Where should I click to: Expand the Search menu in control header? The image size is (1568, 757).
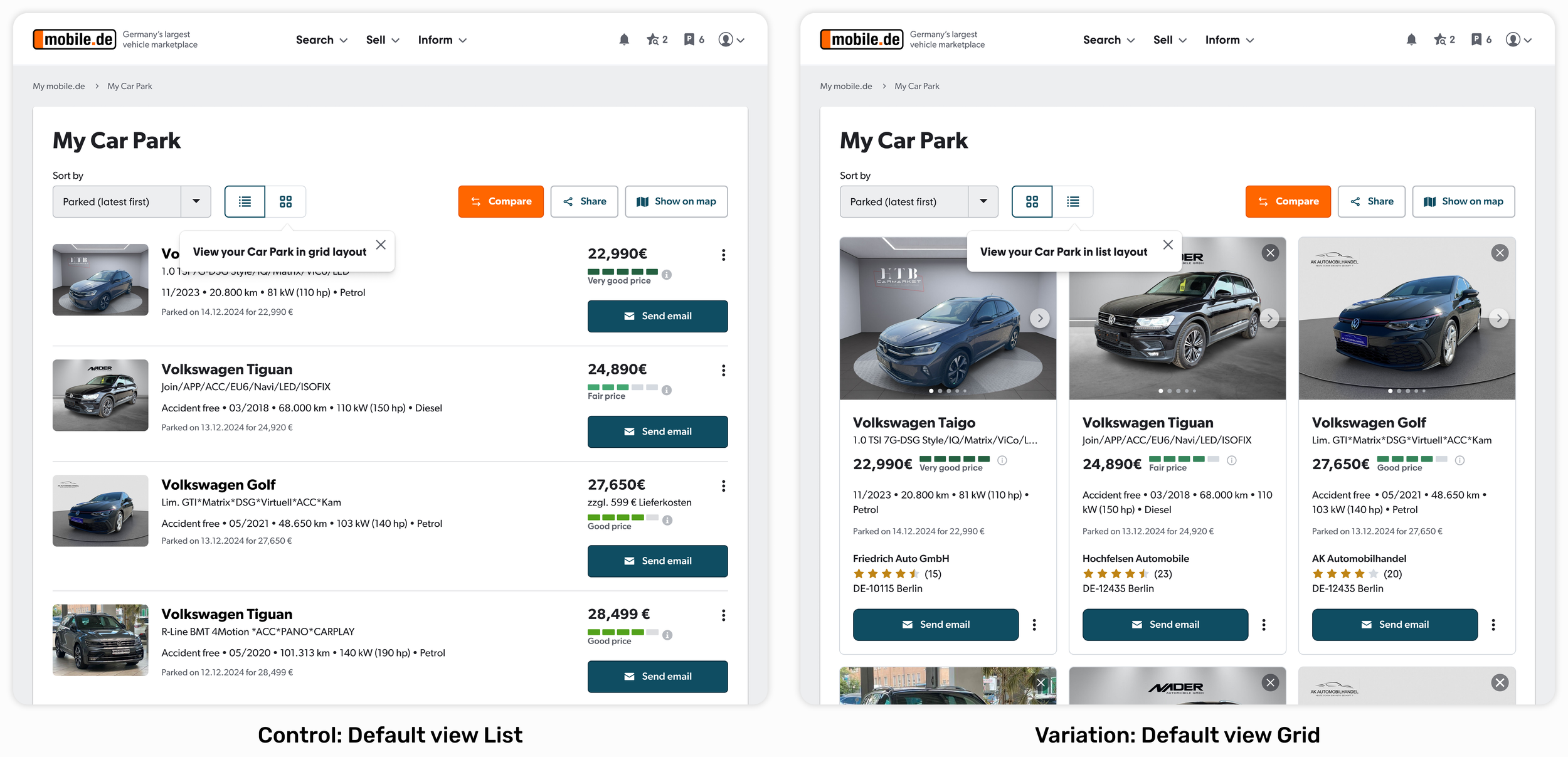pos(321,40)
